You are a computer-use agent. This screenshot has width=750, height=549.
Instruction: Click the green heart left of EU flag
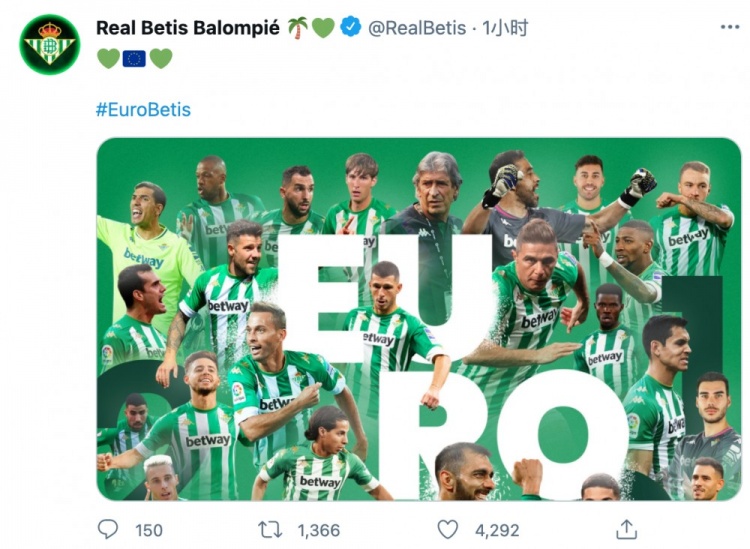(x=108, y=59)
